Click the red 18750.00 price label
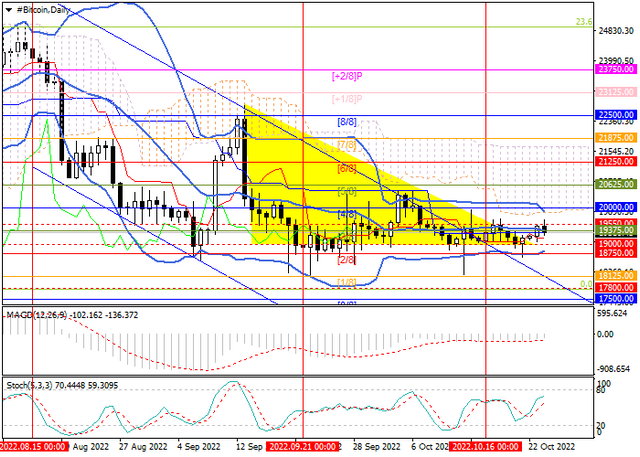Screen dimensions: 640x457 coord(616,253)
